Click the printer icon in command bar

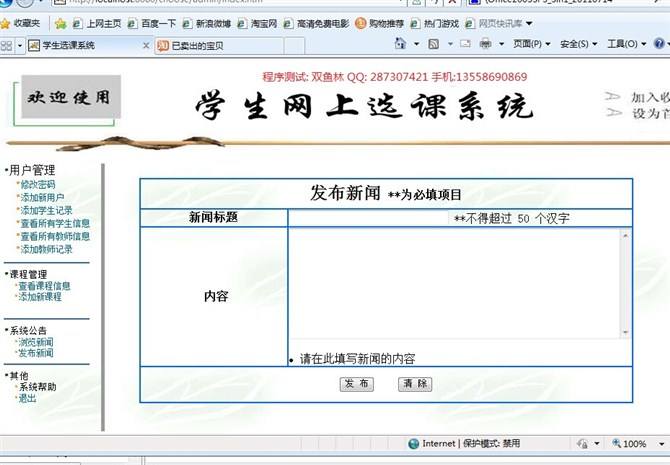click(486, 44)
